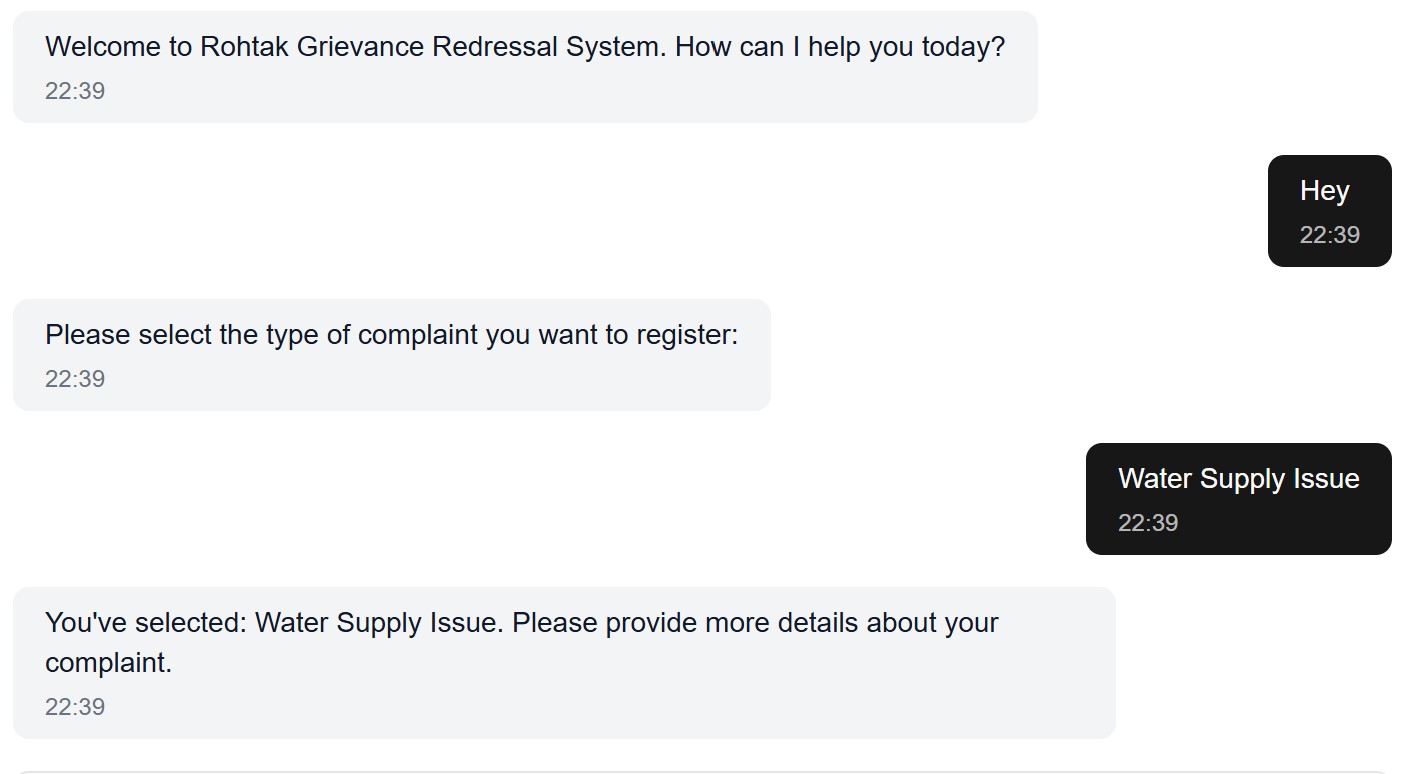Viewport: 1422px width, 774px height.
Task: Click the "You've selected:" text
Action: [x=146, y=623]
